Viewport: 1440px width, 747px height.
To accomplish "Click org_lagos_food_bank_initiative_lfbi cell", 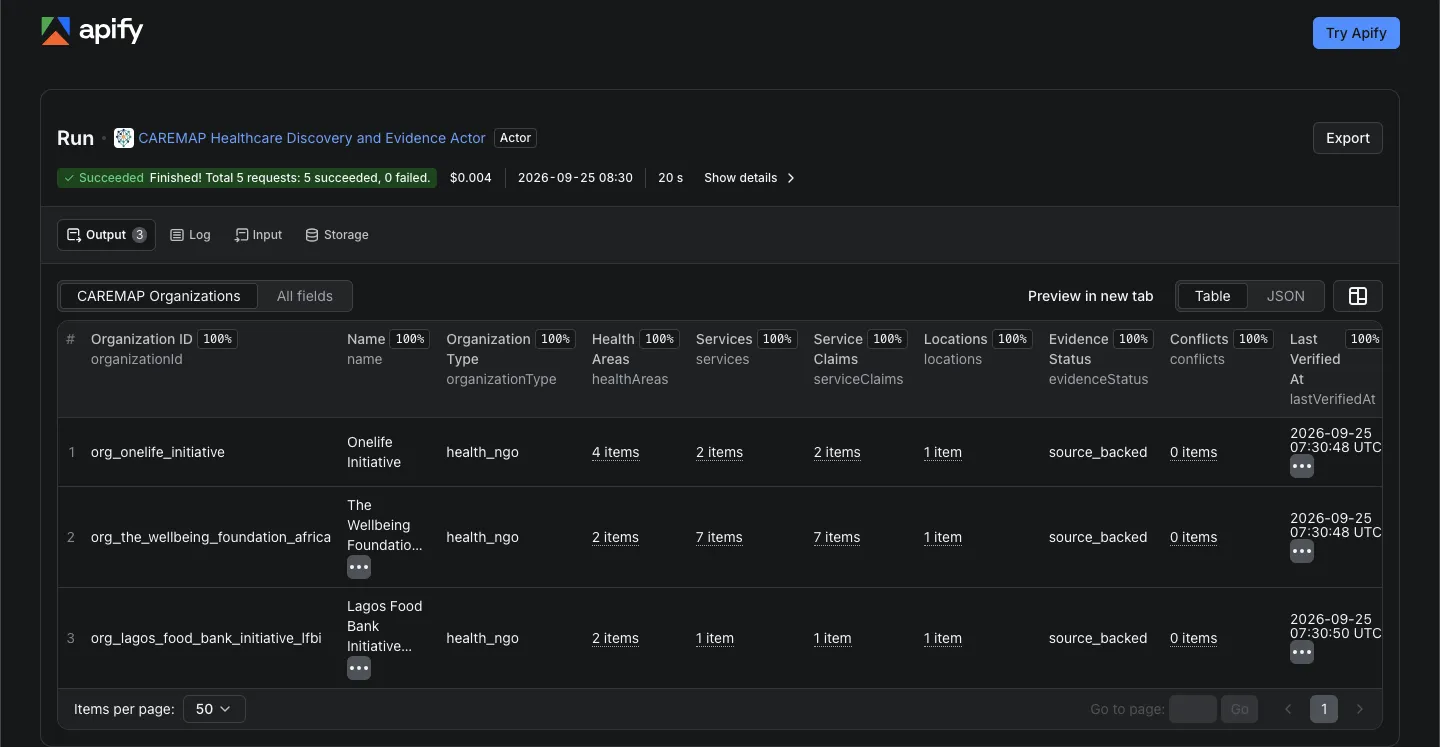I will [206, 638].
